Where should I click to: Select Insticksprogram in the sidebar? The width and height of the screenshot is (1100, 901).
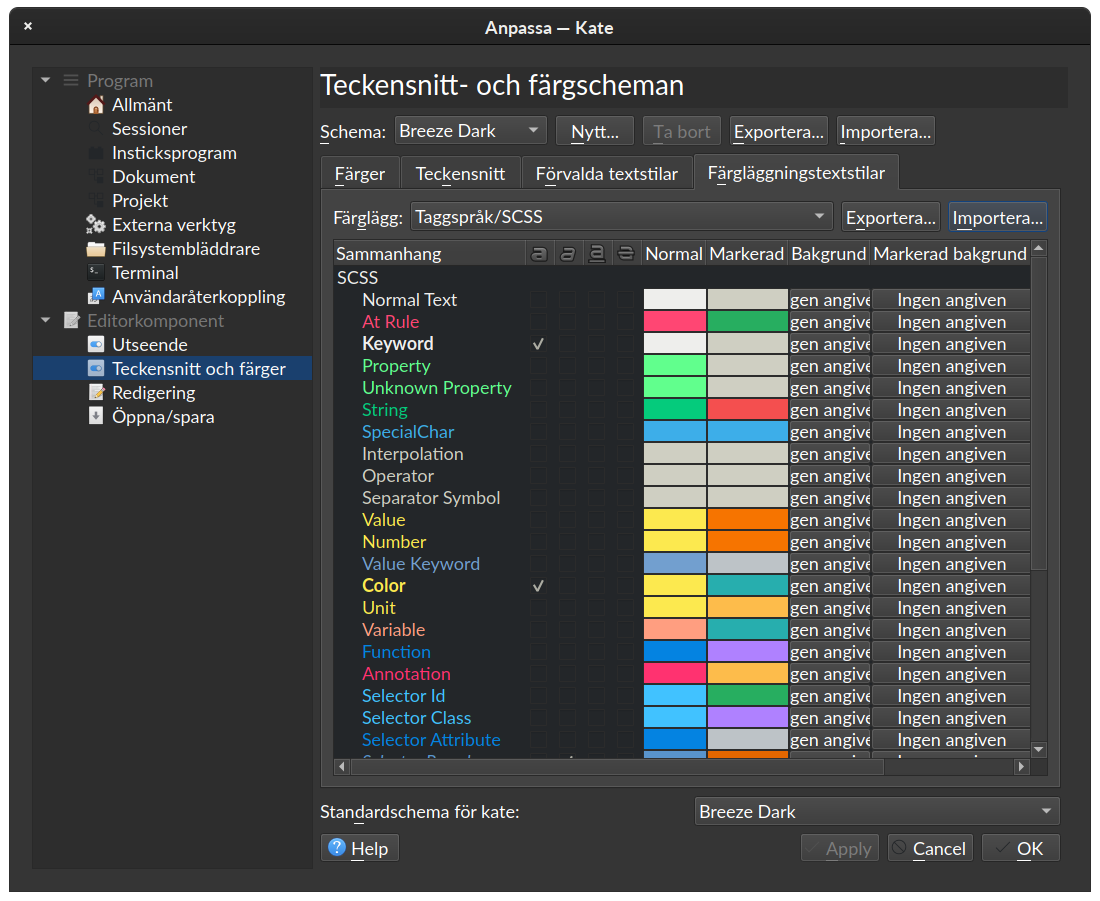(x=174, y=153)
